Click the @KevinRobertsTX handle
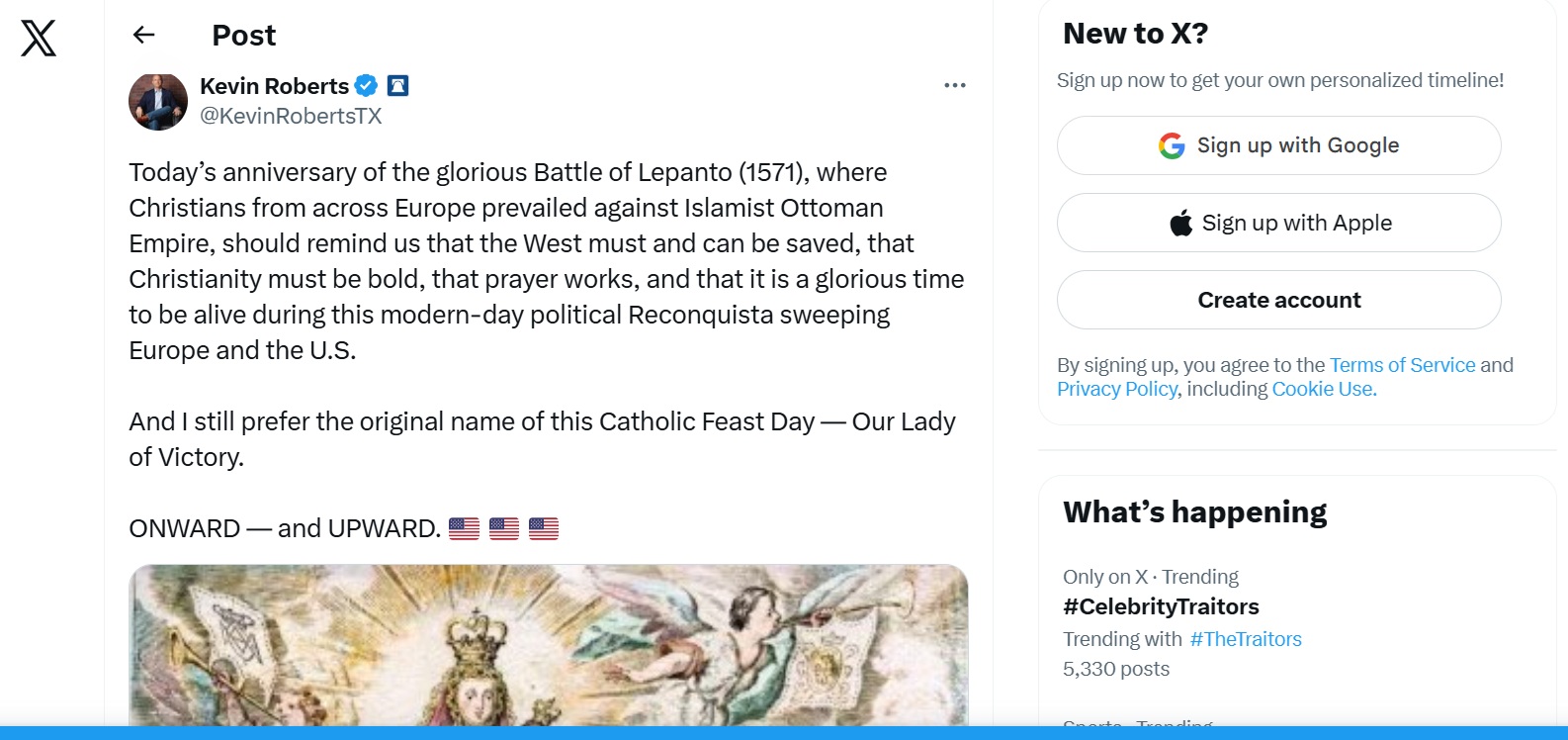The image size is (1568, 740). coord(291,116)
